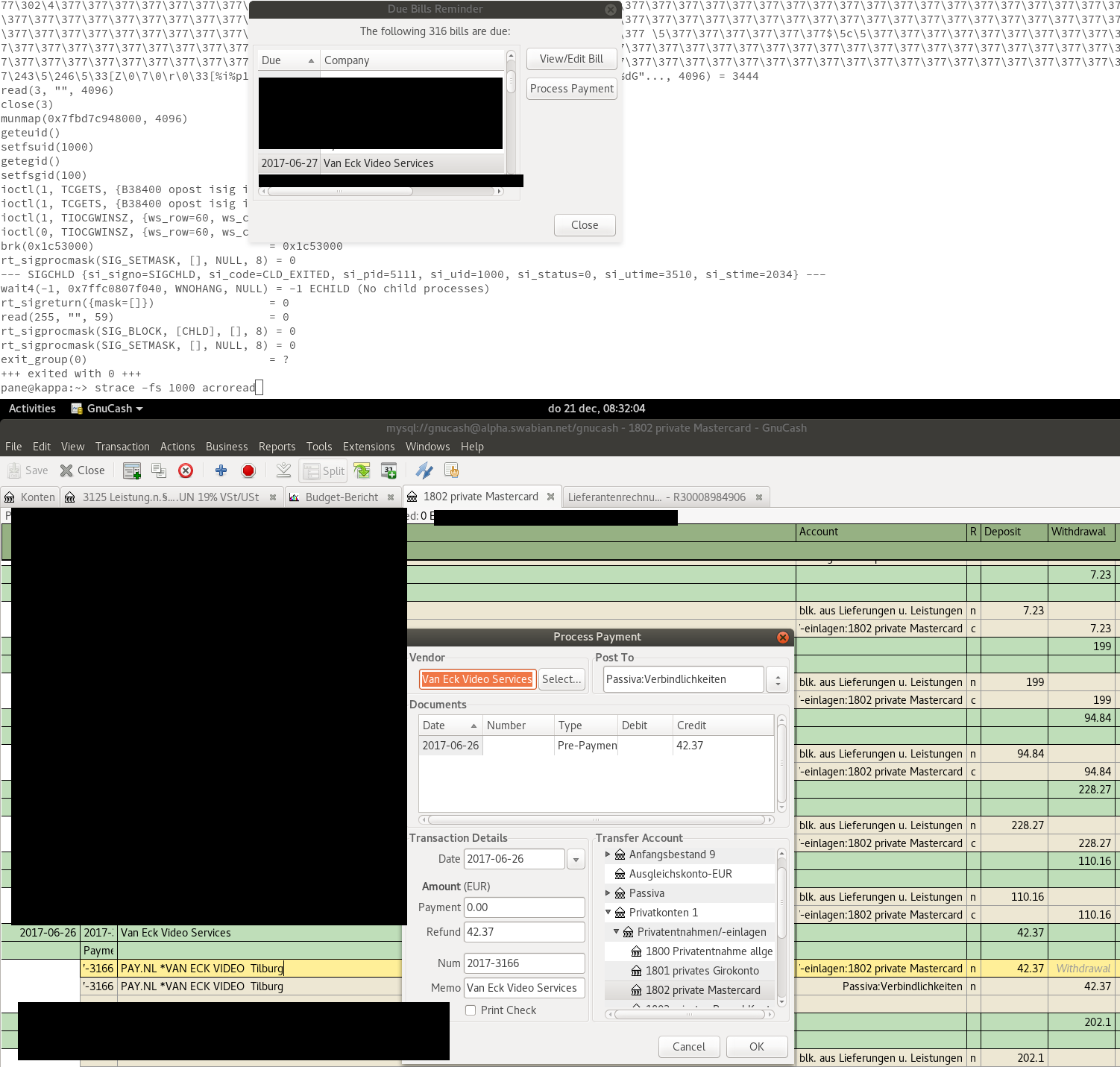Click the Duplicate transaction toolbar icon
The height and width of the screenshot is (1067, 1120).
point(159,470)
